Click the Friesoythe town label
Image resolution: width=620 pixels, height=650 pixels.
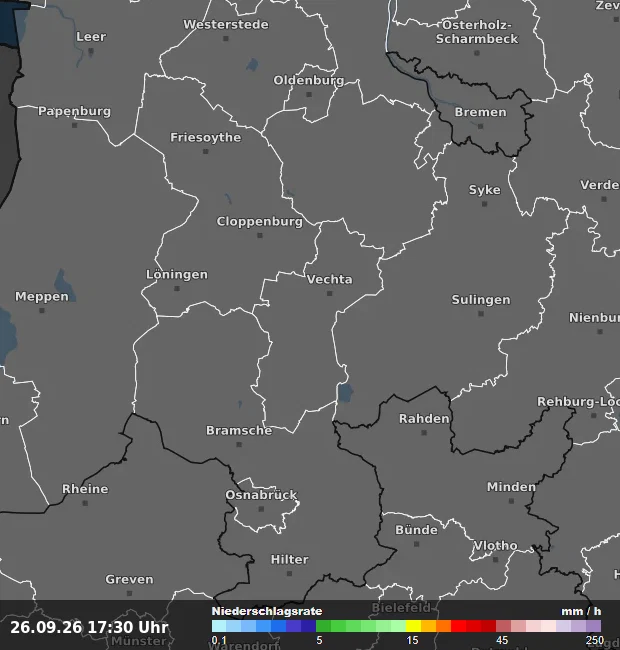[x=206, y=137]
